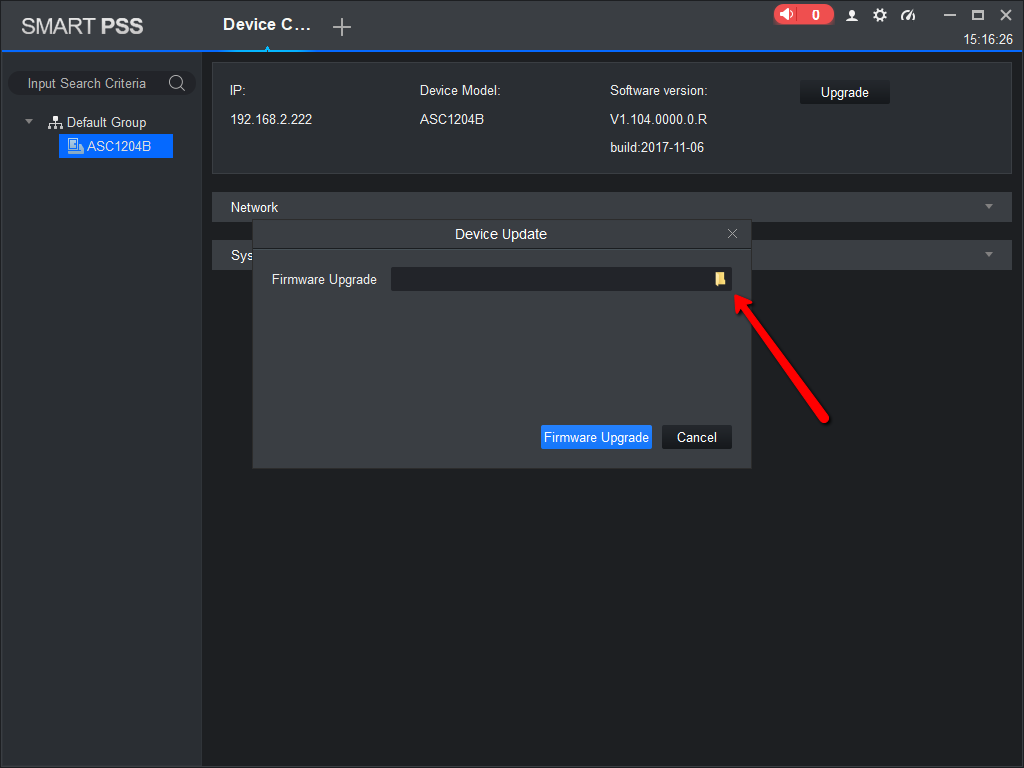This screenshot has height=768, width=1024.
Task: Click the build:2017-11-06 text
Action: (x=657, y=148)
